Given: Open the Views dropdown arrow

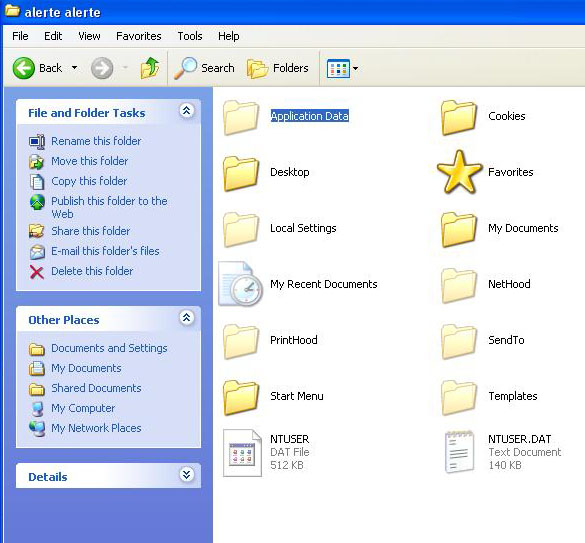Looking at the screenshot, I should pyautogui.click(x=356, y=68).
